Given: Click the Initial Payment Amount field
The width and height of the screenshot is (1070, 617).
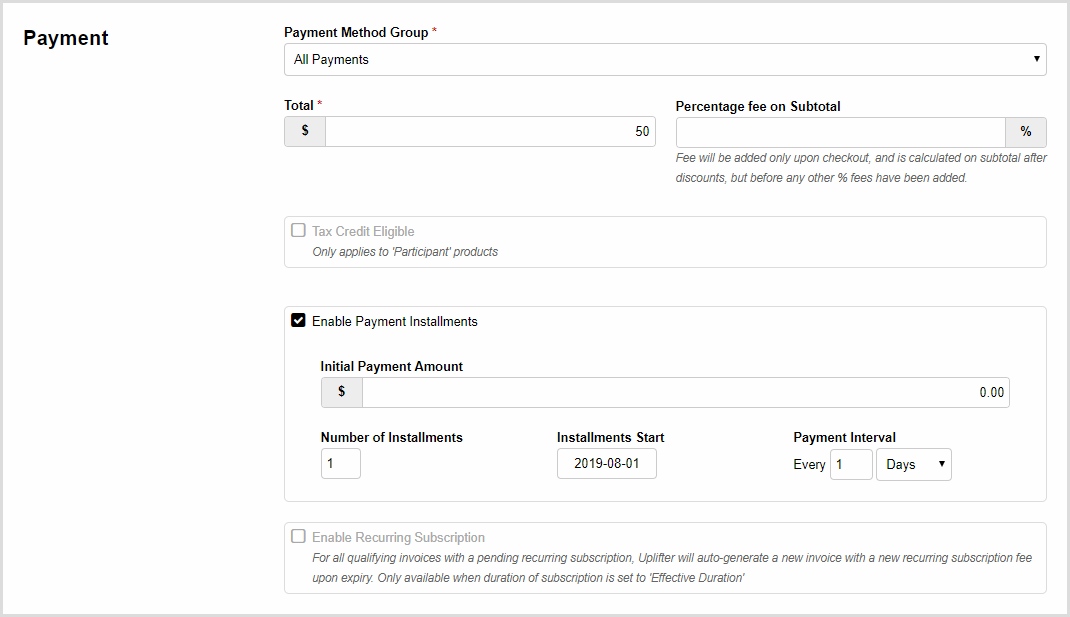Looking at the screenshot, I should (685, 392).
